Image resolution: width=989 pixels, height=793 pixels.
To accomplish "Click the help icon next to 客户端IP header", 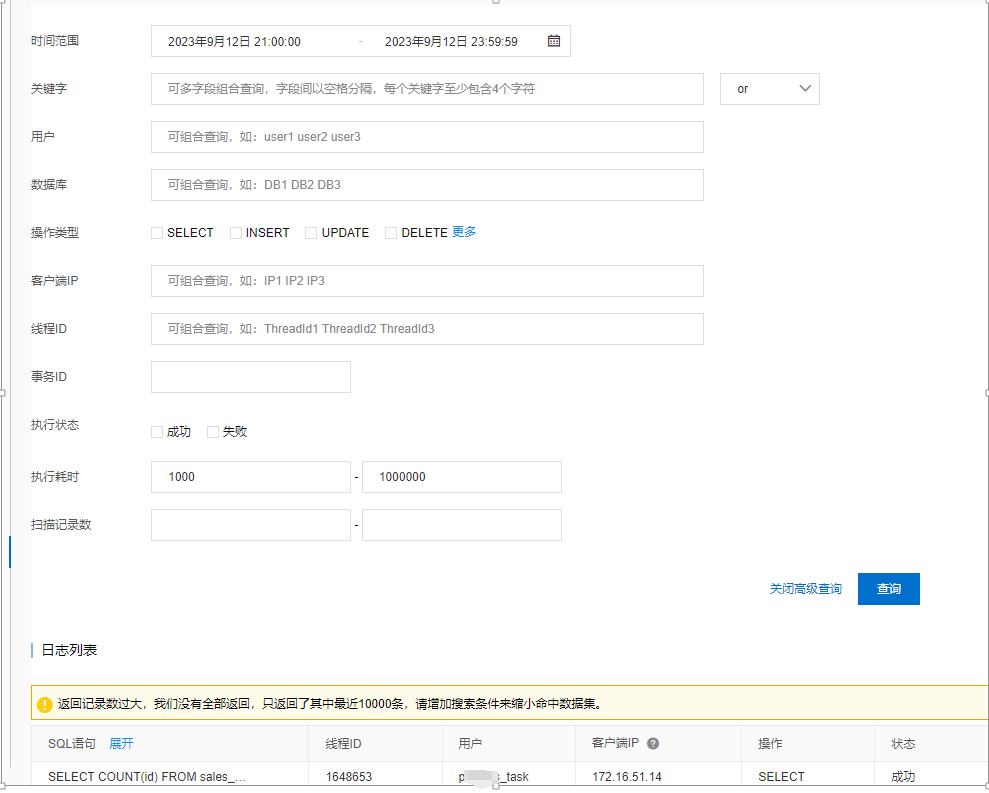I will (x=653, y=743).
